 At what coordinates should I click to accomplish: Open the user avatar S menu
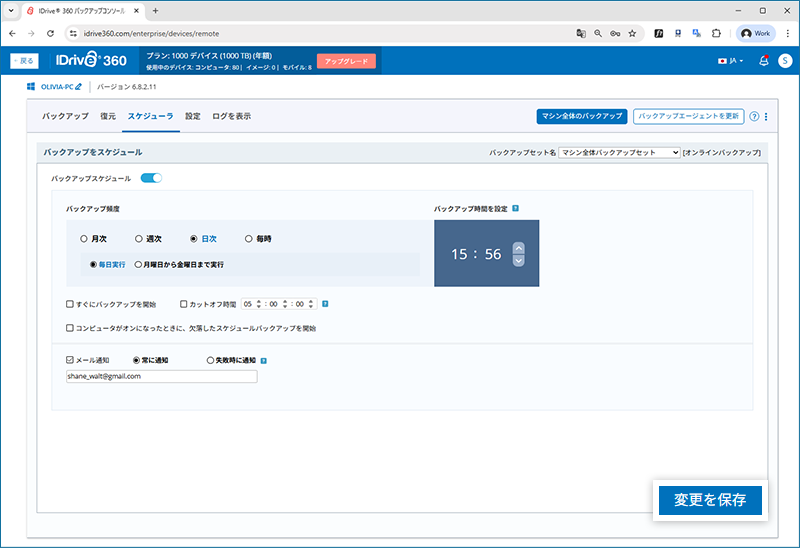coord(785,61)
